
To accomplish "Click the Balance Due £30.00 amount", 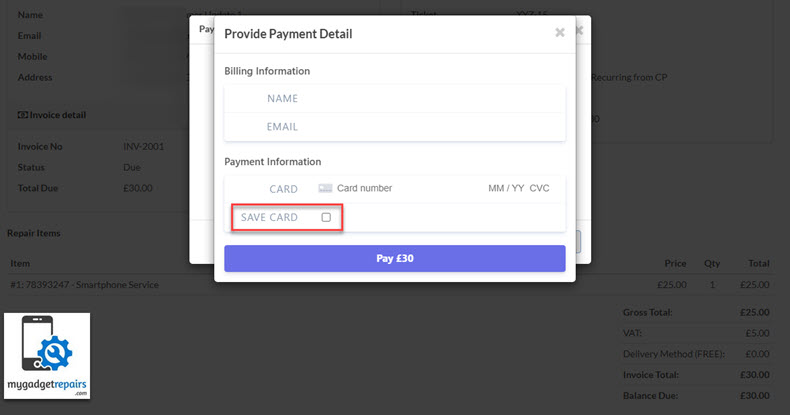I will (x=754, y=395).
